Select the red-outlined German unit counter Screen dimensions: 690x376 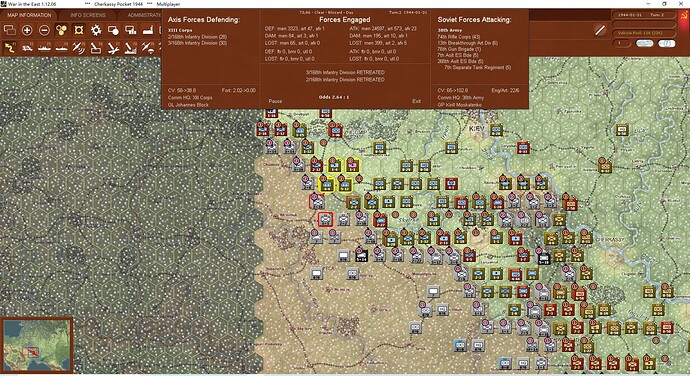[325, 219]
